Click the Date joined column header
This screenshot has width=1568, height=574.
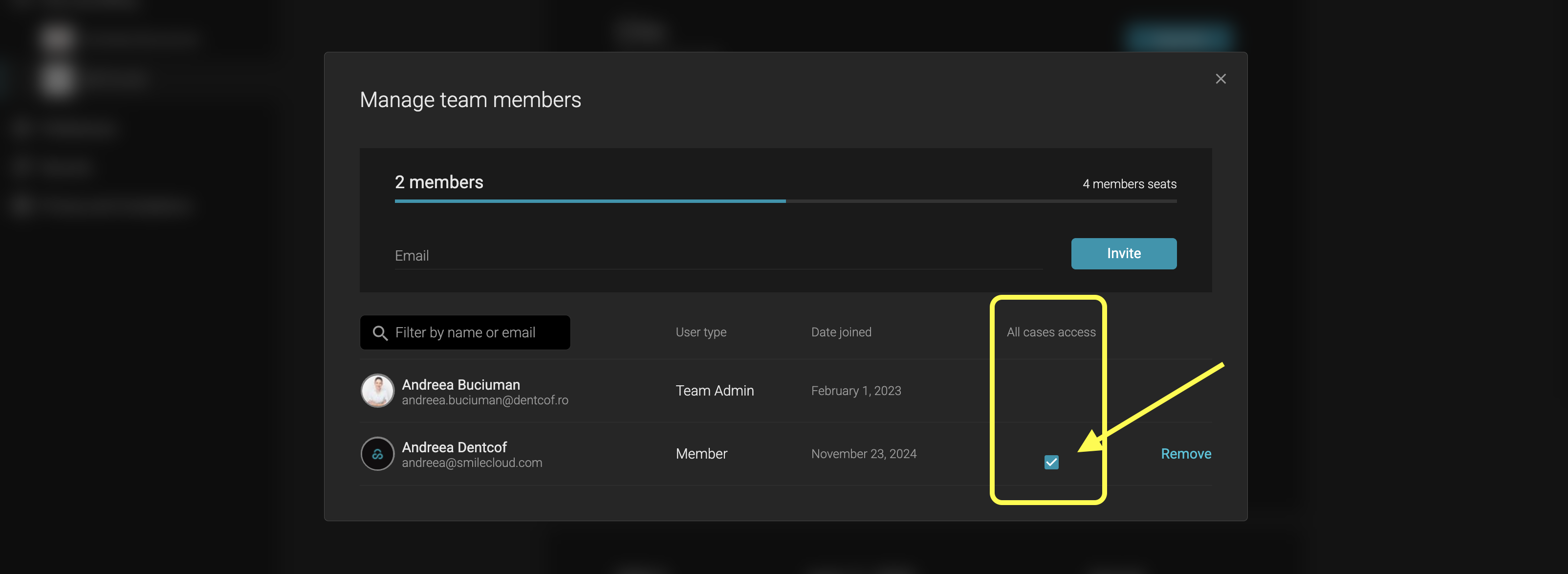click(841, 332)
